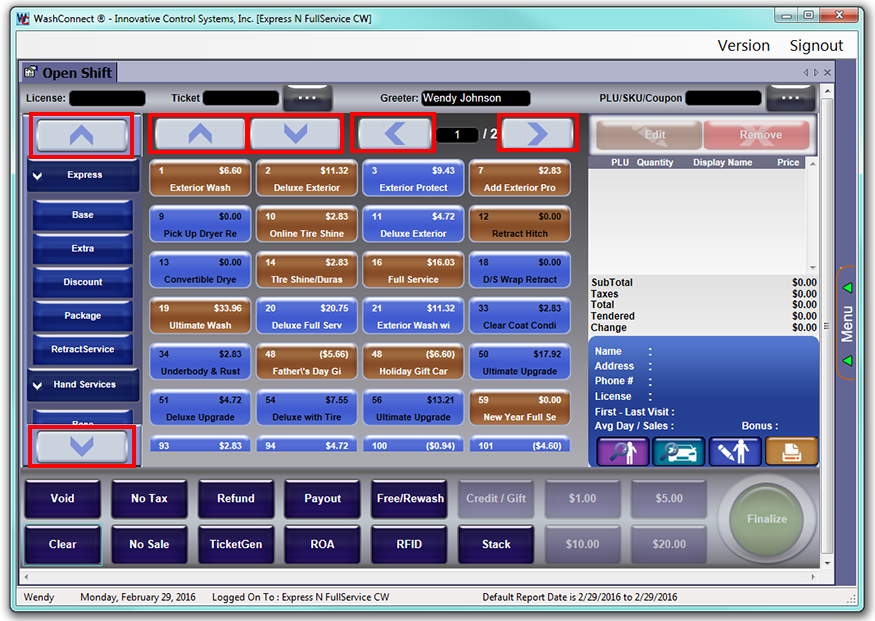Go to next service page with right arrow
The height and width of the screenshot is (621, 875).
point(538,134)
